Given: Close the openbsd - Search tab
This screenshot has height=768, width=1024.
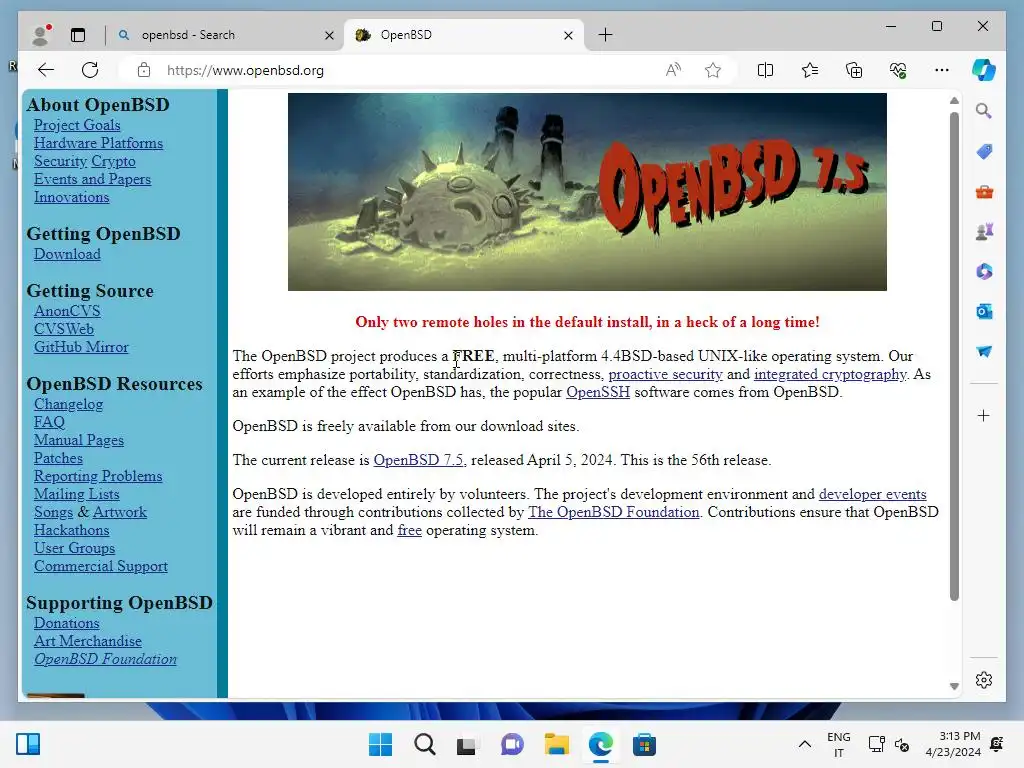Looking at the screenshot, I should point(330,35).
